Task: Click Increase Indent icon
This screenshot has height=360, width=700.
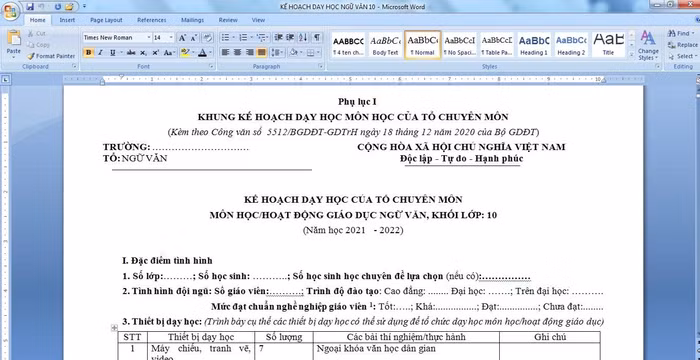Action: (x=290, y=38)
